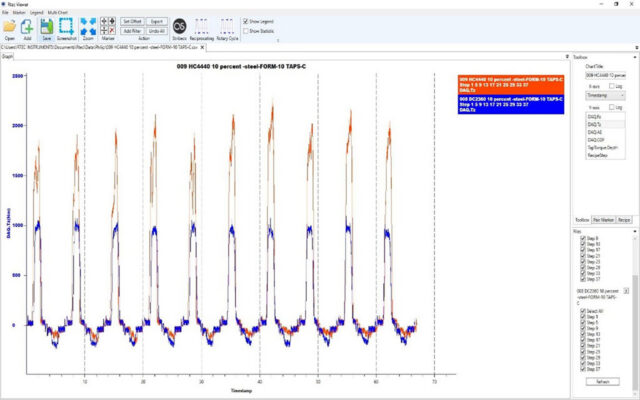The height and width of the screenshot is (400, 640).
Task: Click the Export button
Action: (157, 21)
